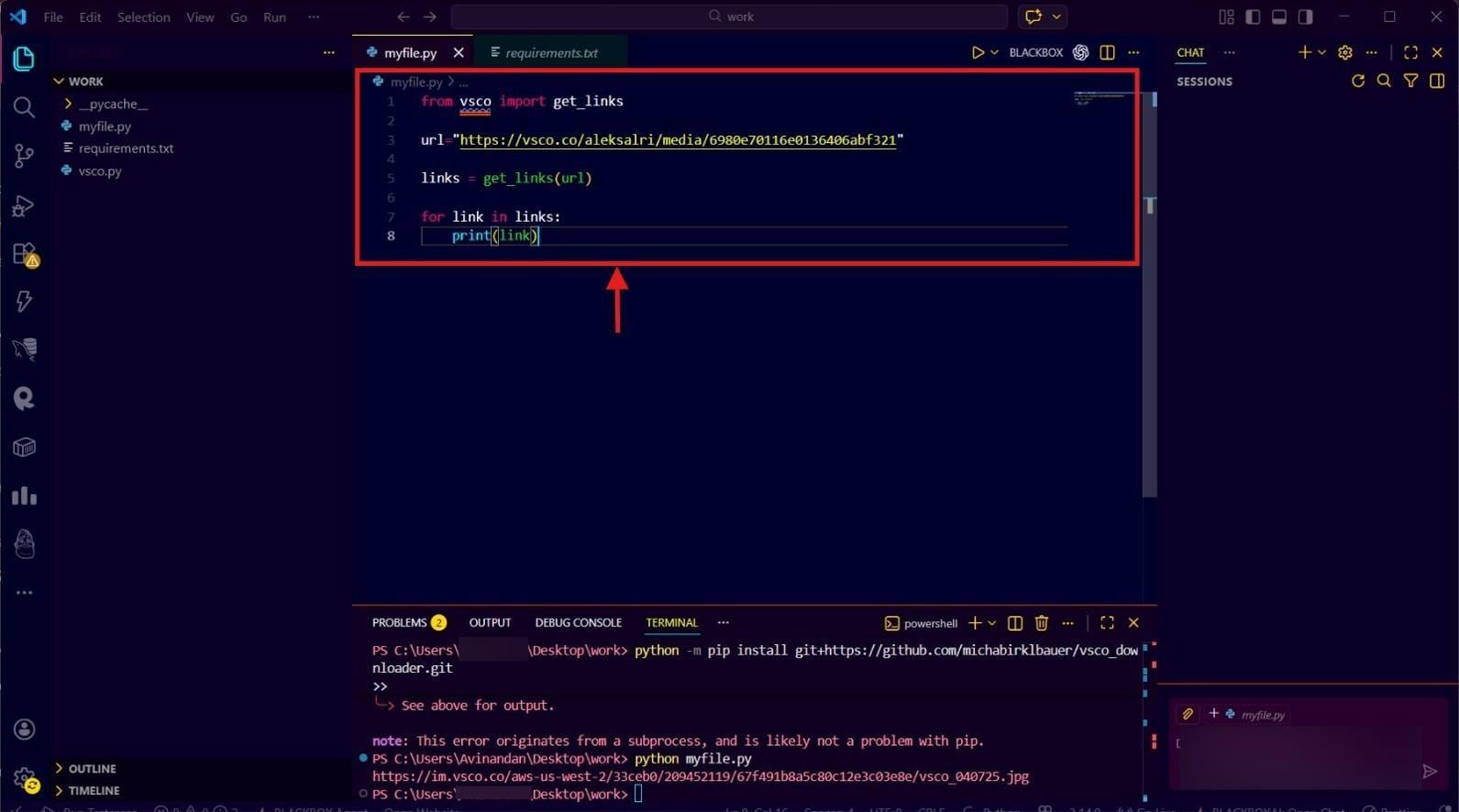The width and height of the screenshot is (1459, 812).
Task: Open the run button dropdown arrow
Action: 994,52
